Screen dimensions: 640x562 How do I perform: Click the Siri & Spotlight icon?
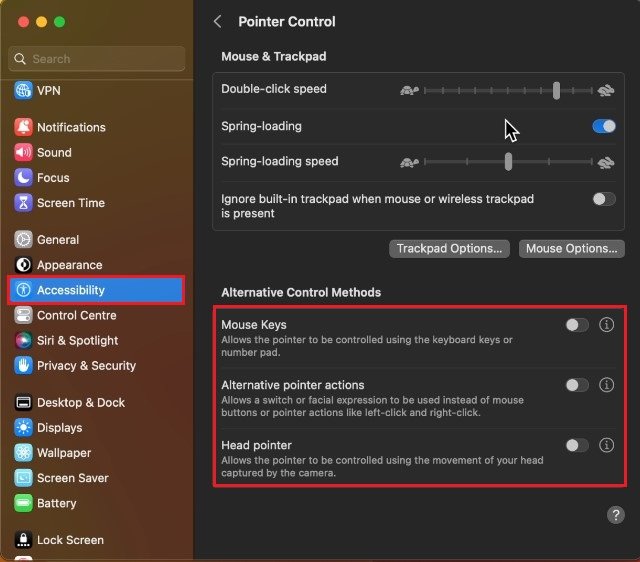(23, 340)
